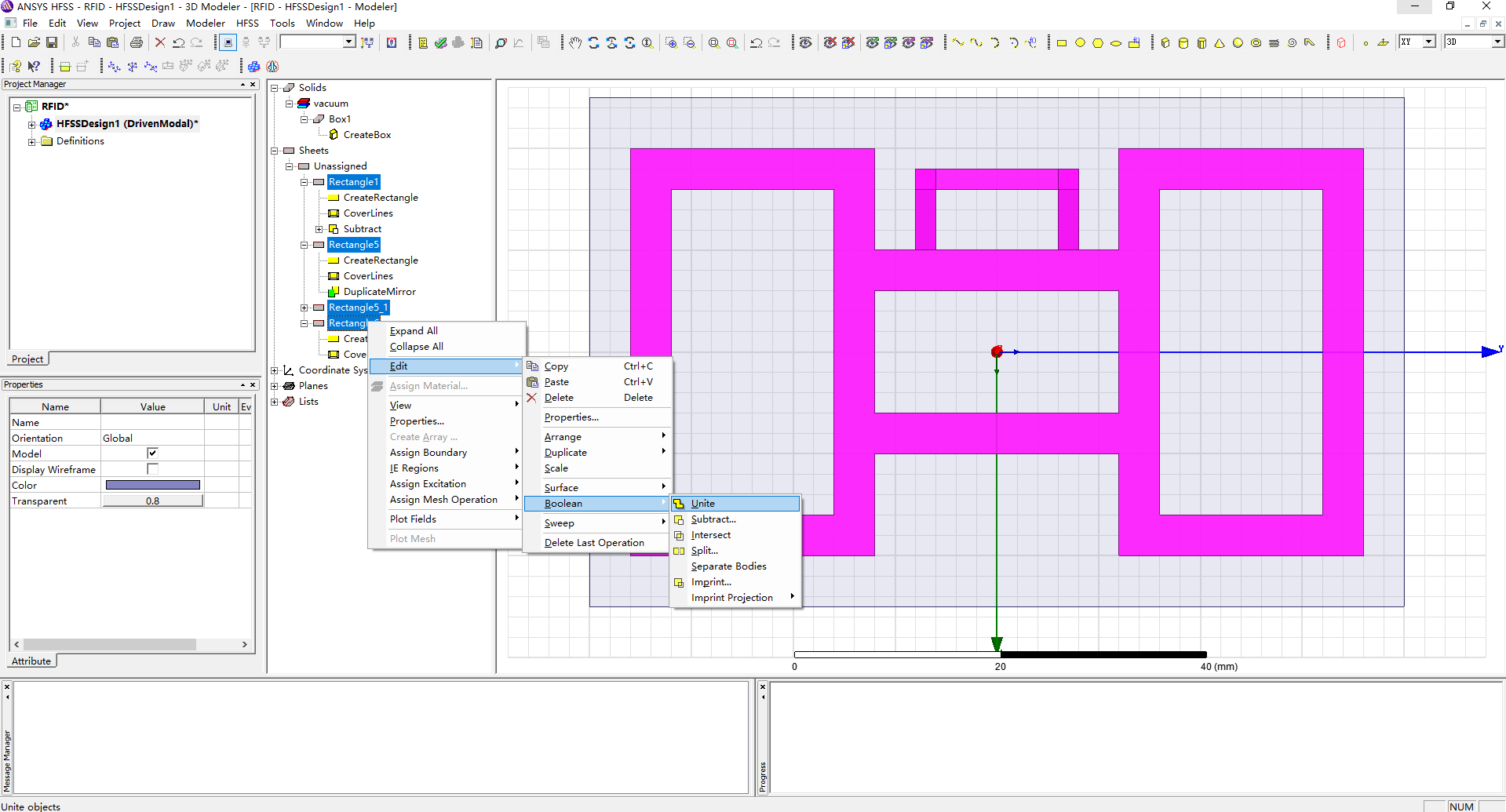1506x812 pixels.
Task: Choose Unite from the Boolean submenu
Action: (702, 504)
